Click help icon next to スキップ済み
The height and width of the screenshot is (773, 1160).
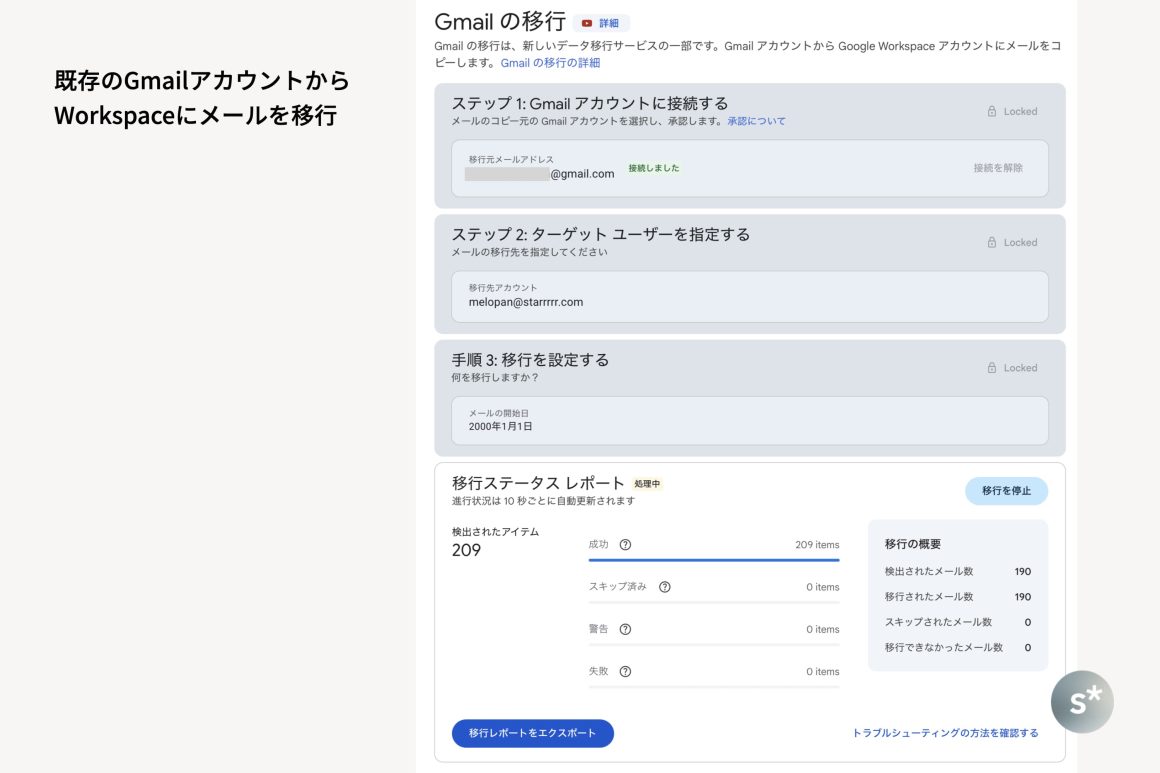[x=664, y=587]
